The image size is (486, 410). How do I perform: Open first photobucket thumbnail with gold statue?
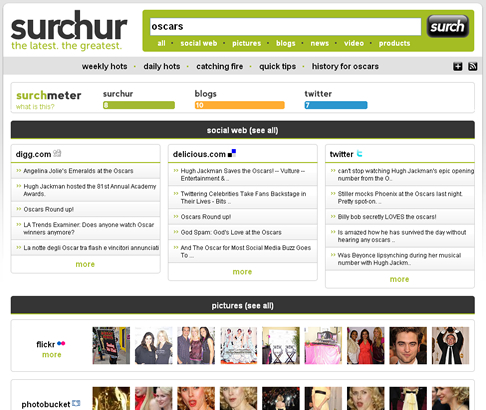(111, 398)
